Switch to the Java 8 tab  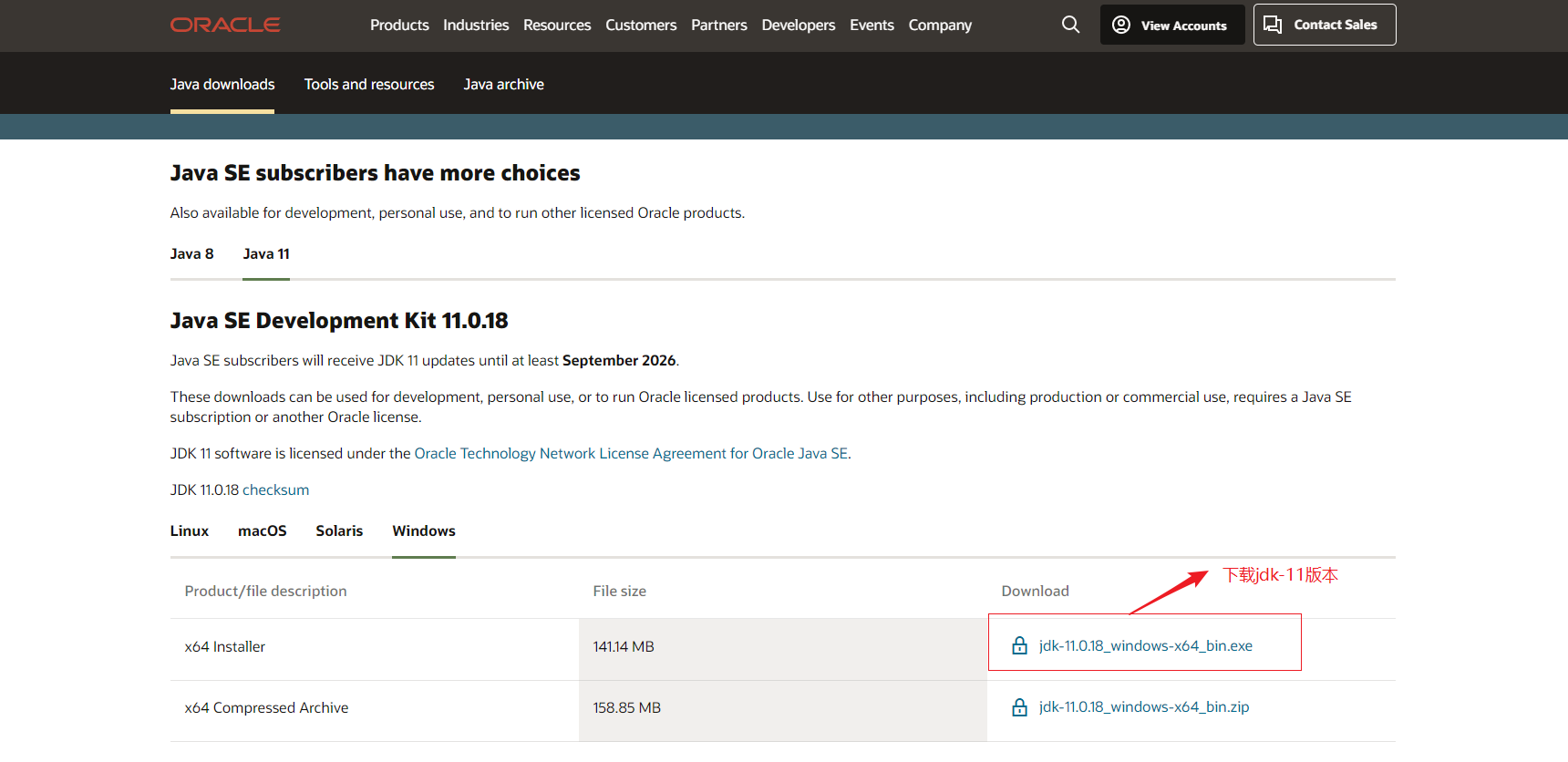click(x=191, y=254)
